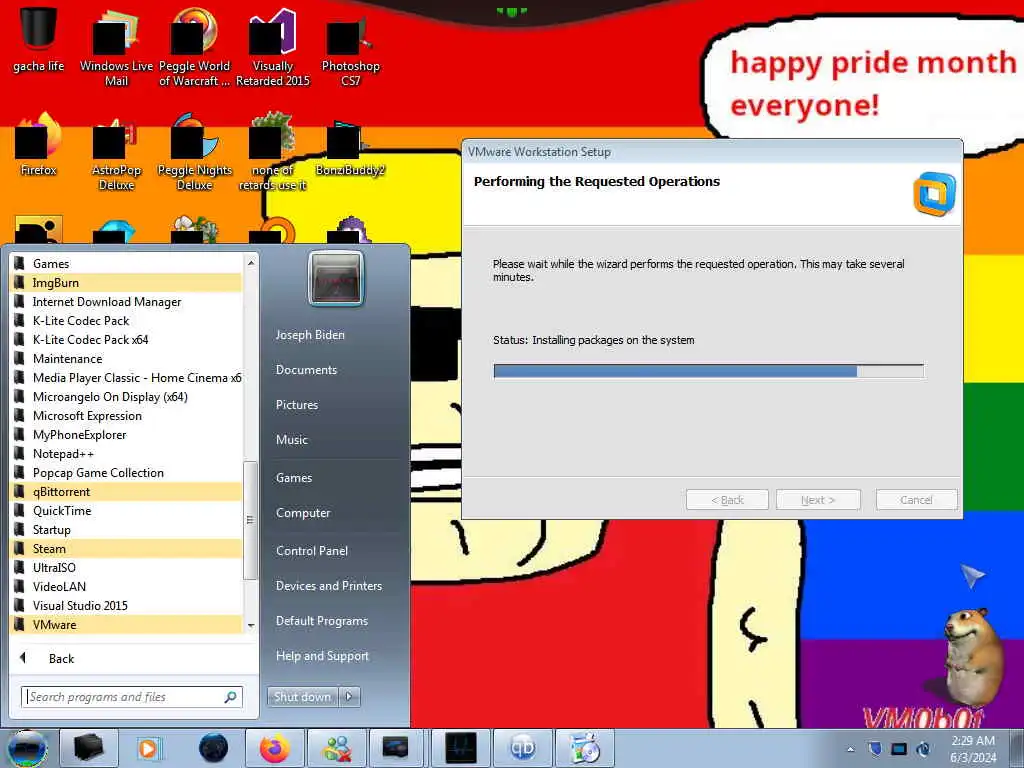
Task: Click the Shut down button
Action: 302,697
